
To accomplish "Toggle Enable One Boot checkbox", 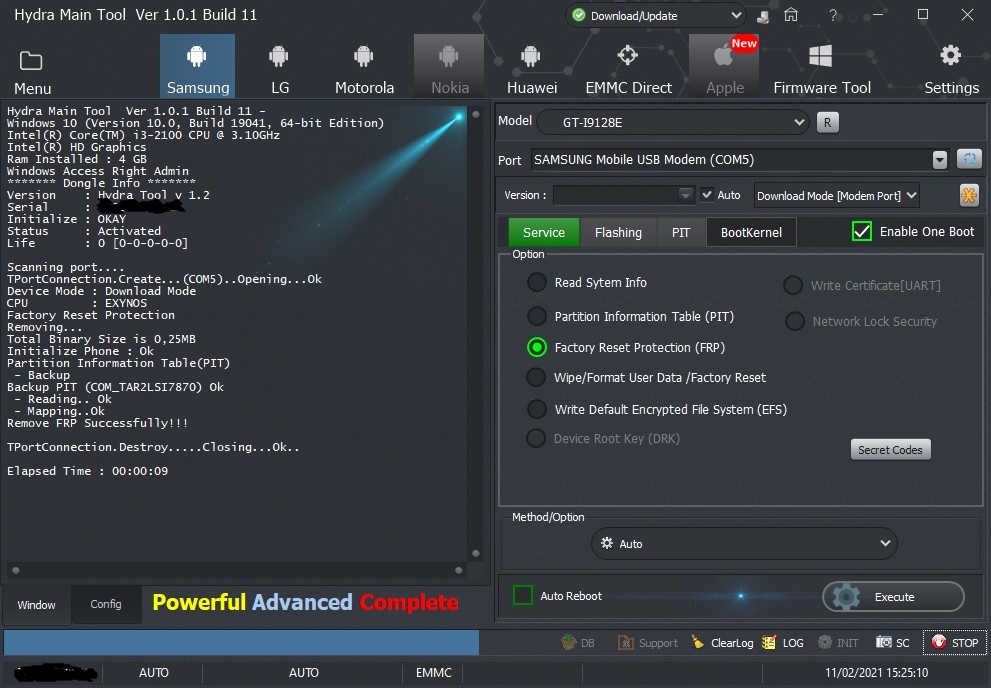I will point(861,231).
